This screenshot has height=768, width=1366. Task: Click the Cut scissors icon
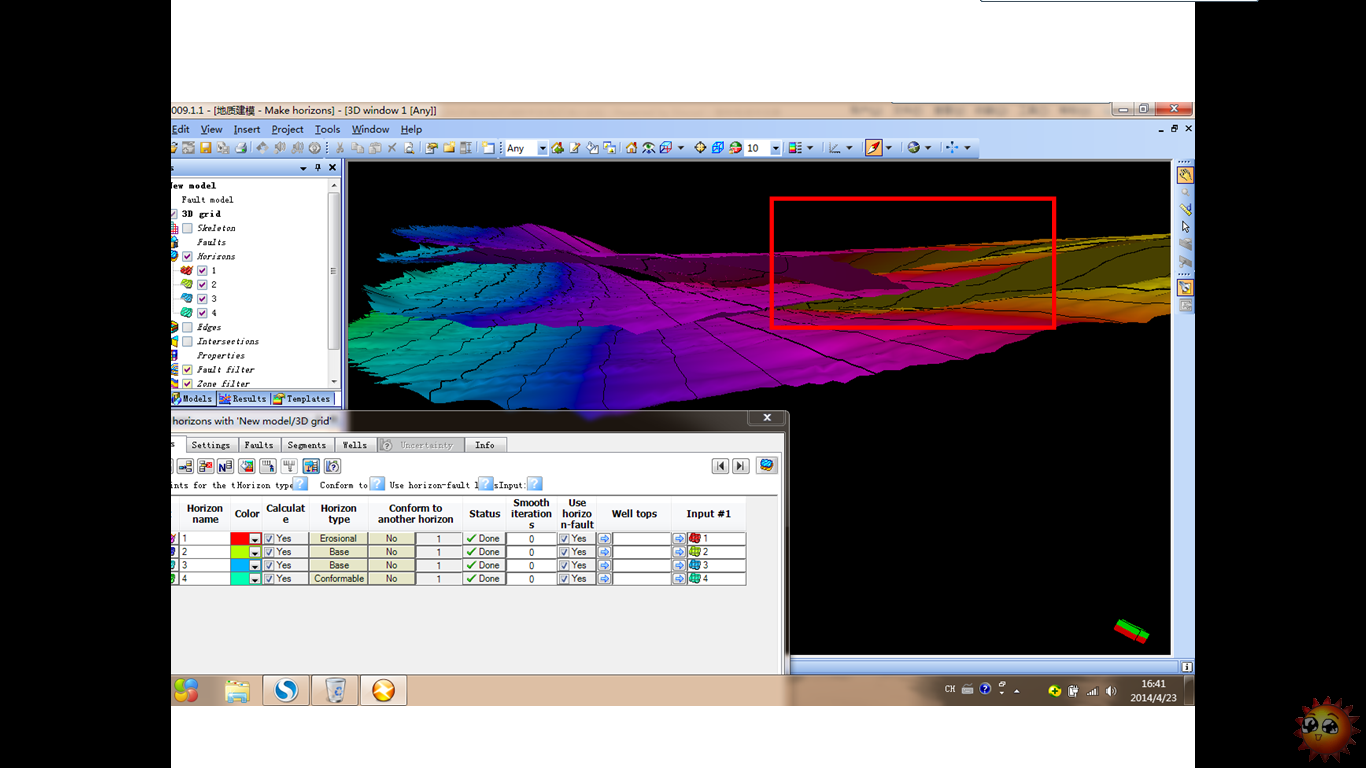(340, 148)
